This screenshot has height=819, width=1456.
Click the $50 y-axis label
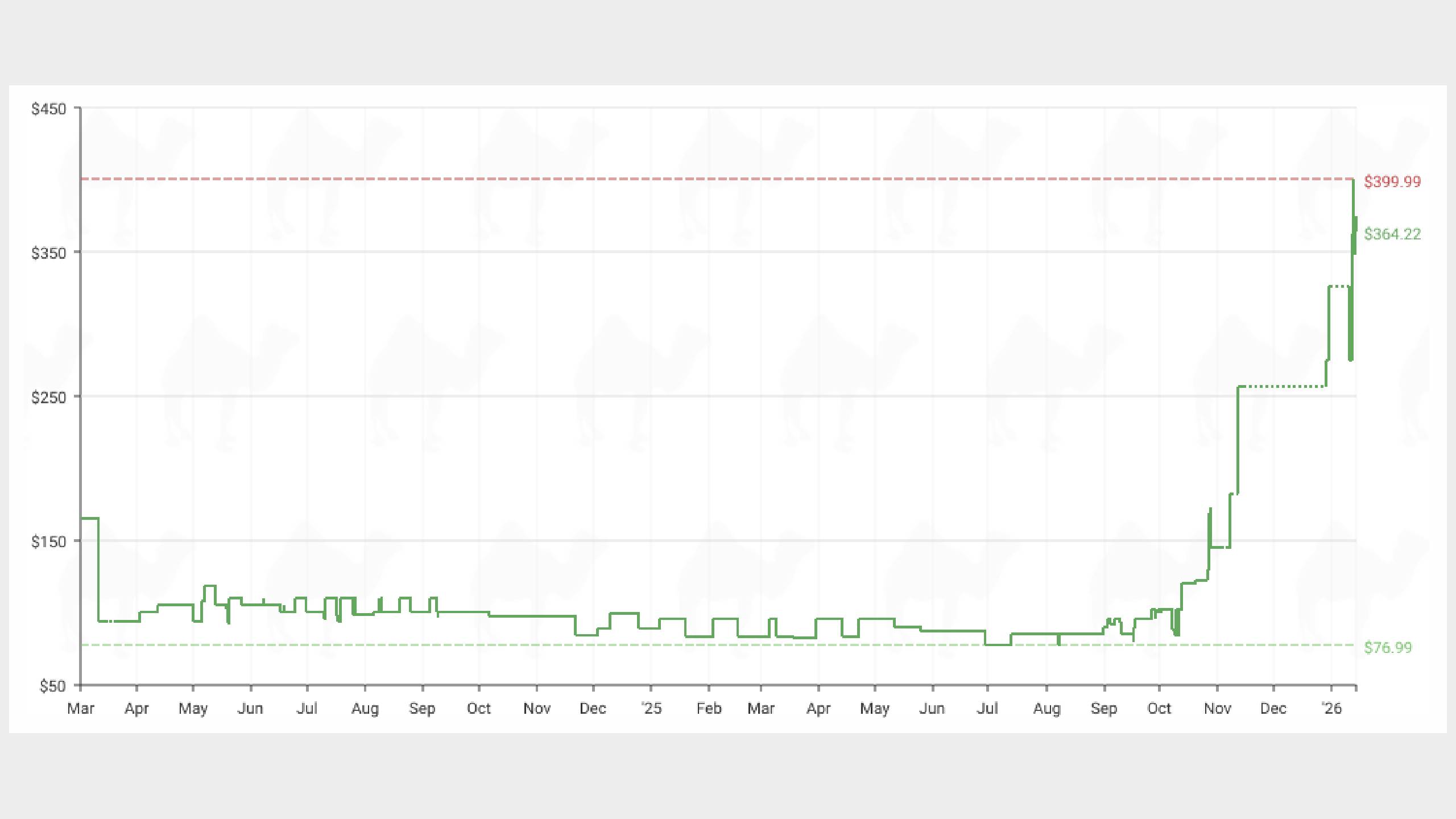(52, 686)
